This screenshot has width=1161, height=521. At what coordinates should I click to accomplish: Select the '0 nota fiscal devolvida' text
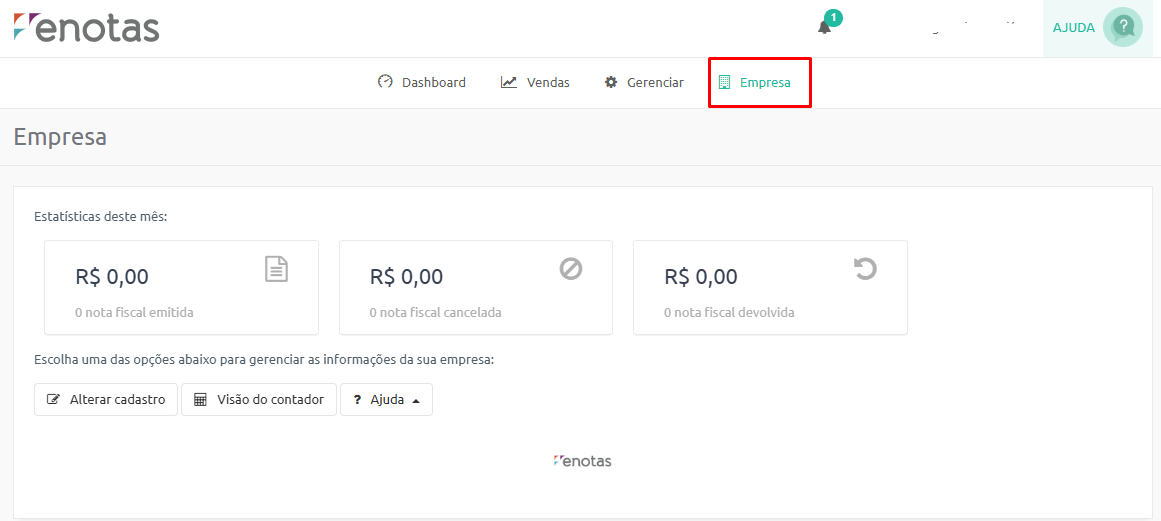point(729,312)
